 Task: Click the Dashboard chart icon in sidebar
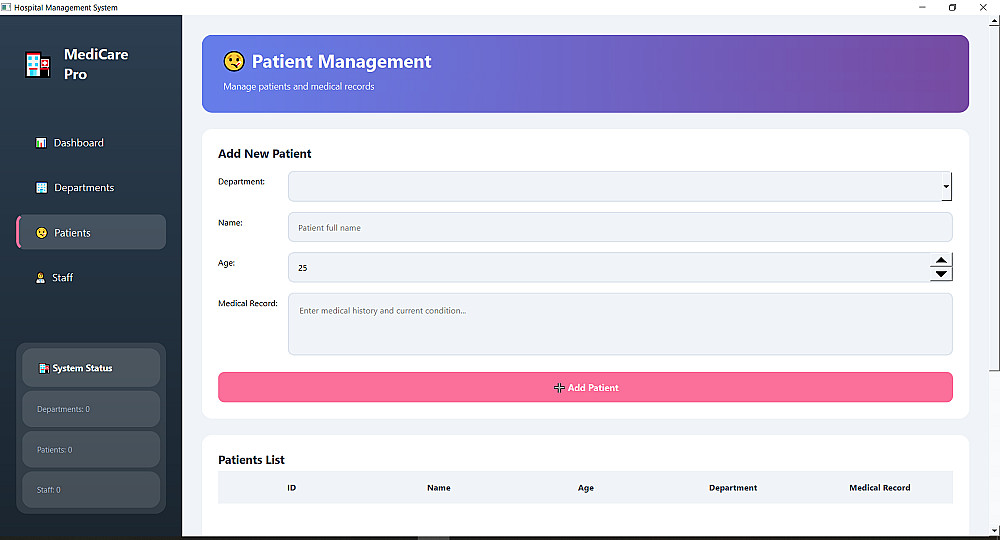[x=41, y=143]
